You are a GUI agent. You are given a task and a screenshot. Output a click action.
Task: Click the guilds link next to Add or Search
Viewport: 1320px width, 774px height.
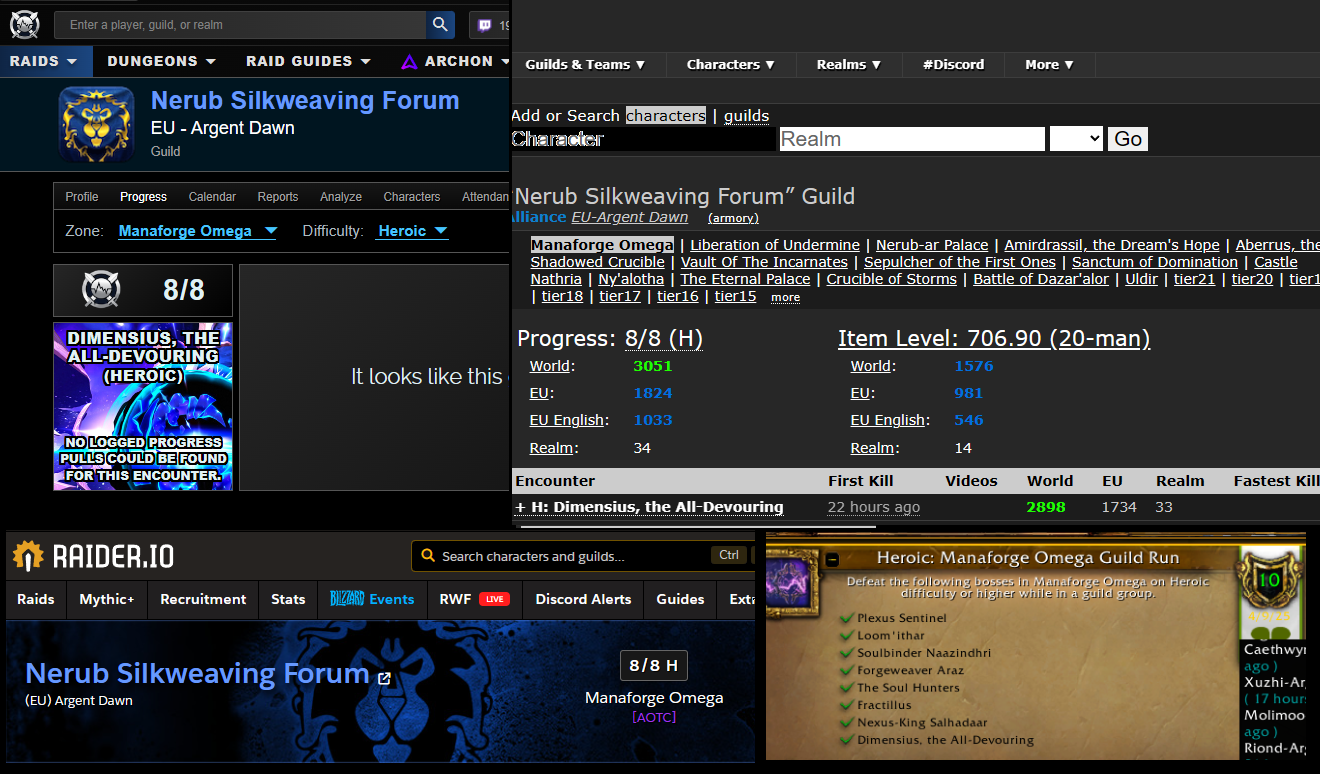(747, 116)
